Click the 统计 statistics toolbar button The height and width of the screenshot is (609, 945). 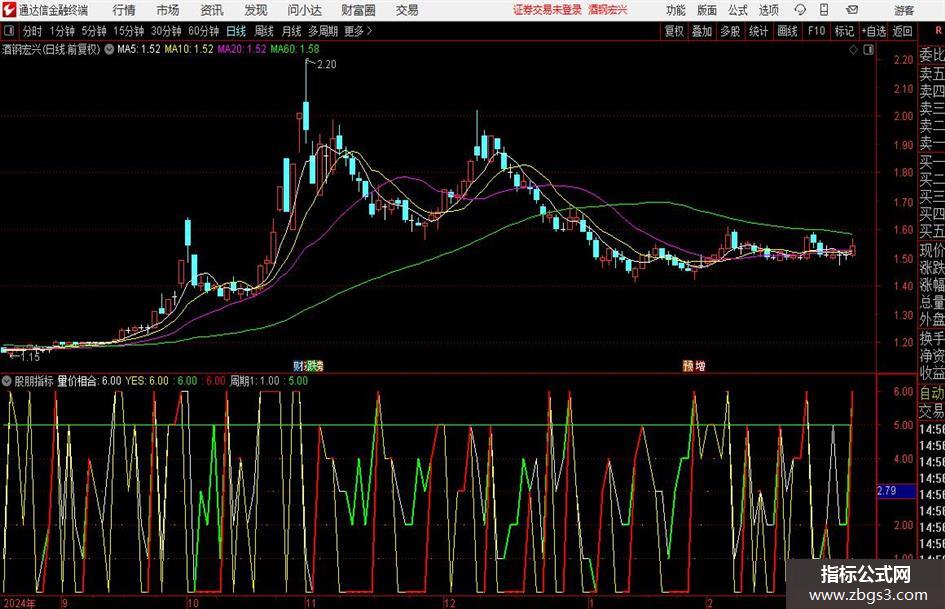(x=758, y=31)
